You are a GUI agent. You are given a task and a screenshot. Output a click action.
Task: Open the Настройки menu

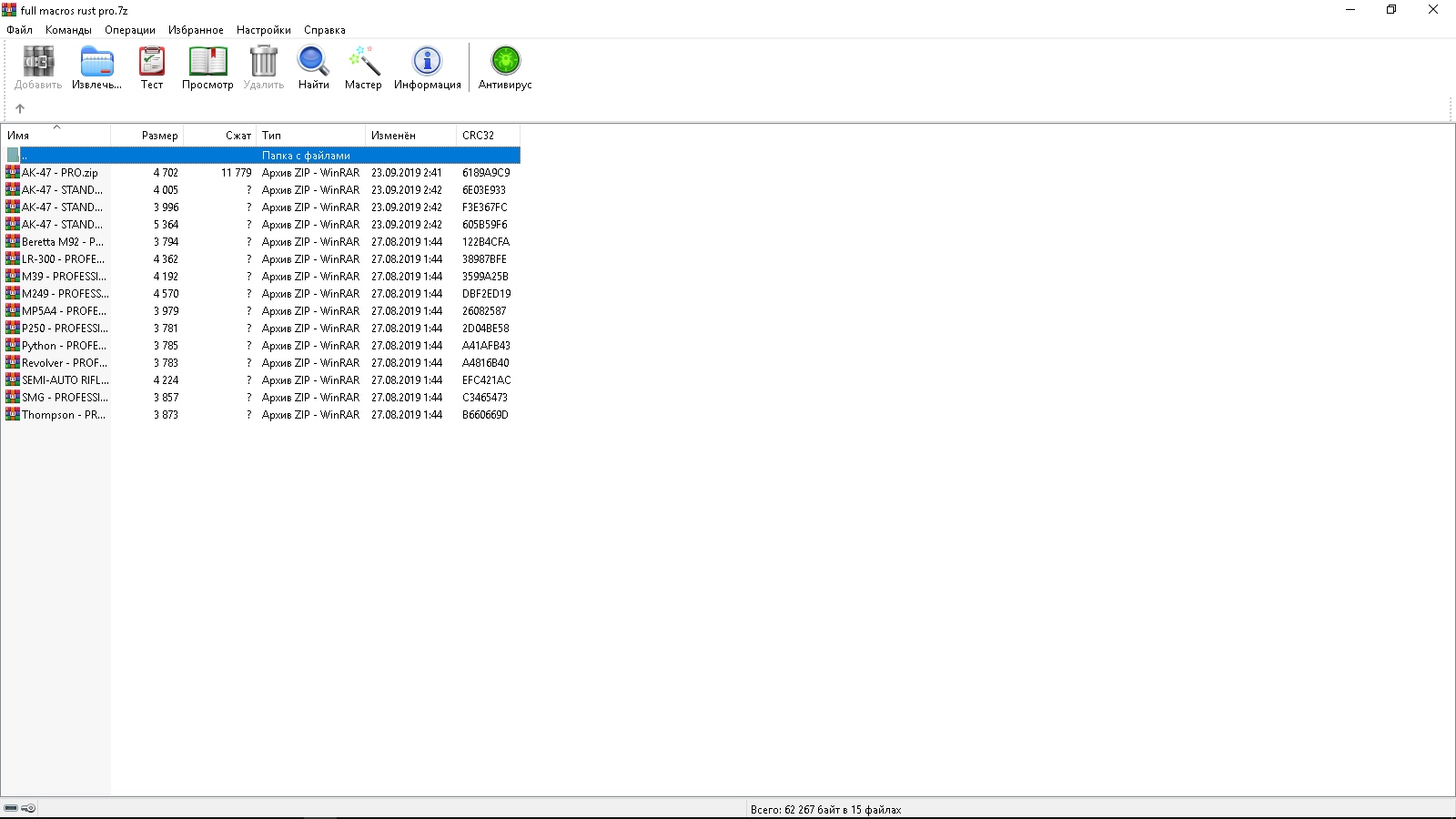click(x=264, y=30)
